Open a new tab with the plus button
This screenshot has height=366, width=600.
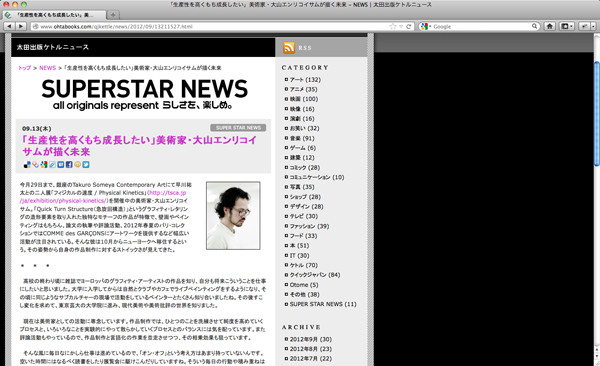(113, 15)
